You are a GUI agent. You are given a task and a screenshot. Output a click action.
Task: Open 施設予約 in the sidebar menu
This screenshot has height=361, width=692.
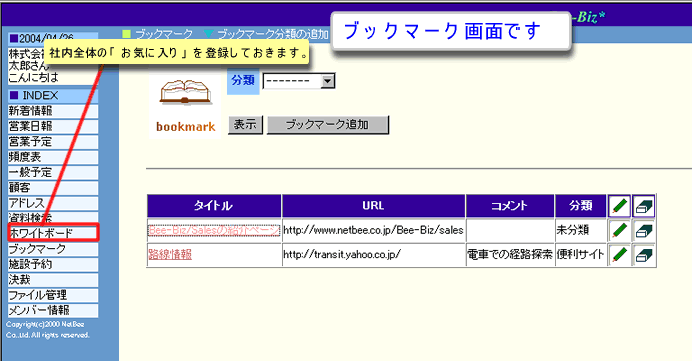point(53,264)
